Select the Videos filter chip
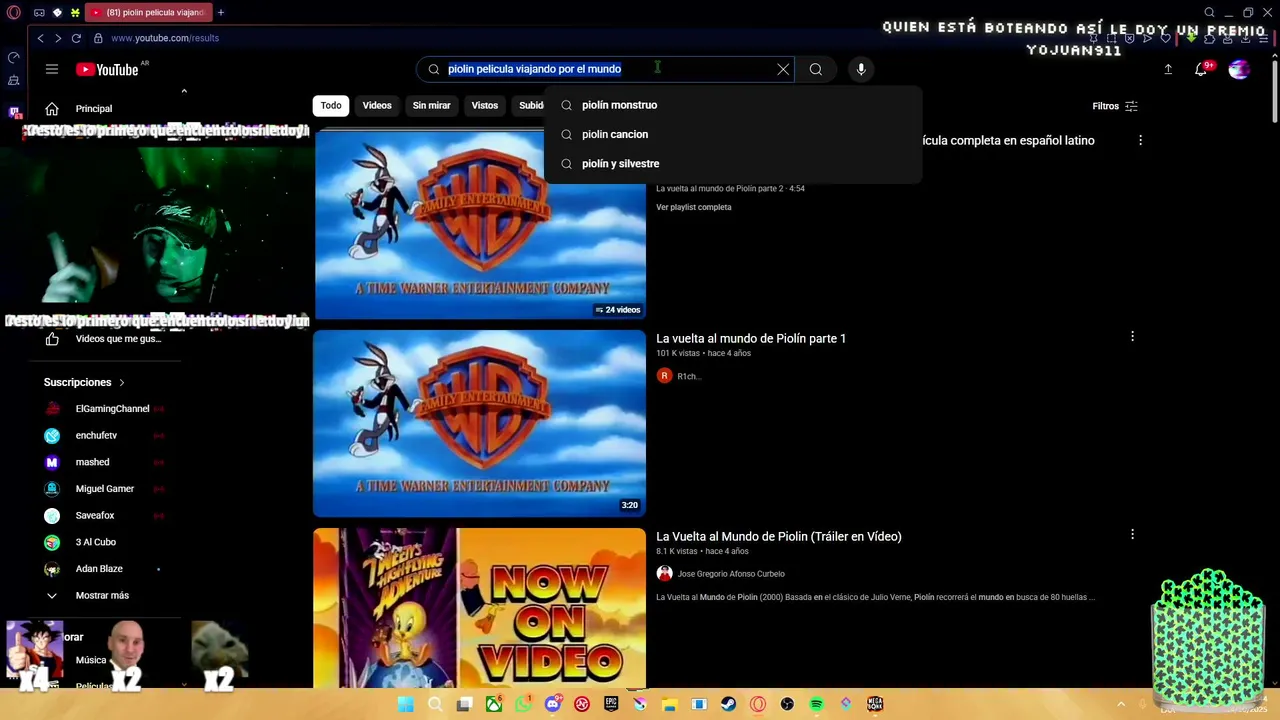1280x720 pixels. click(377, 105)
